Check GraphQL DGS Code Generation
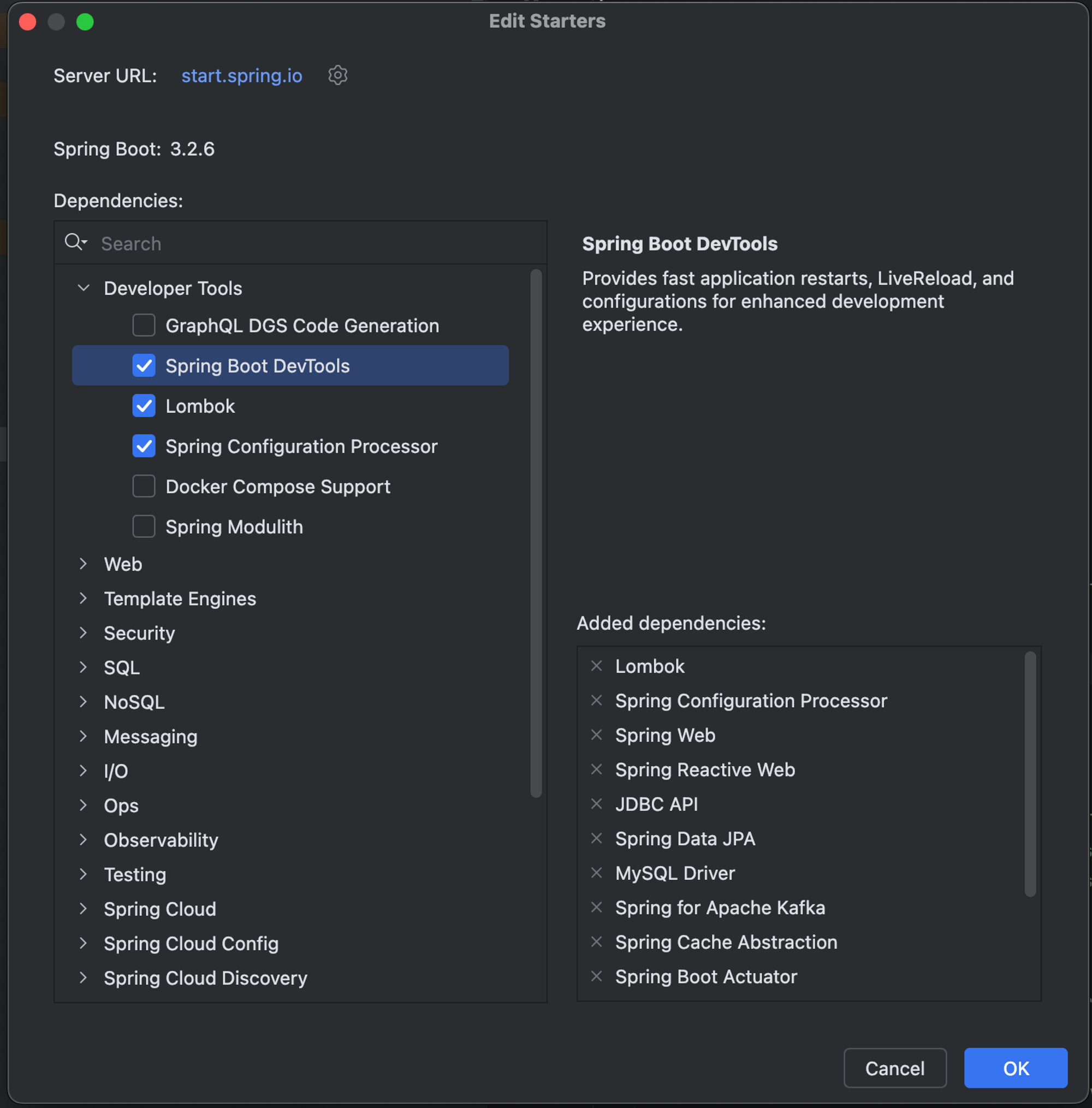 [144, 325]
